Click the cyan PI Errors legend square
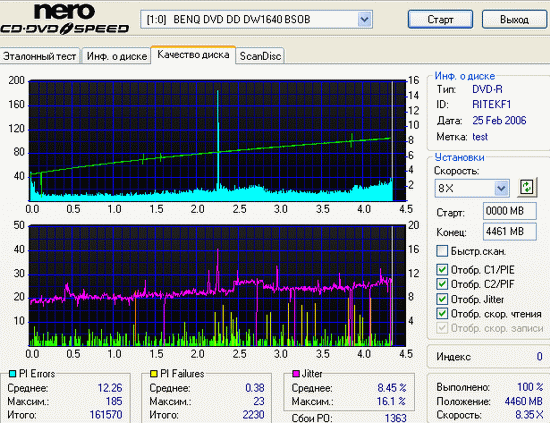 click(12, 374)
